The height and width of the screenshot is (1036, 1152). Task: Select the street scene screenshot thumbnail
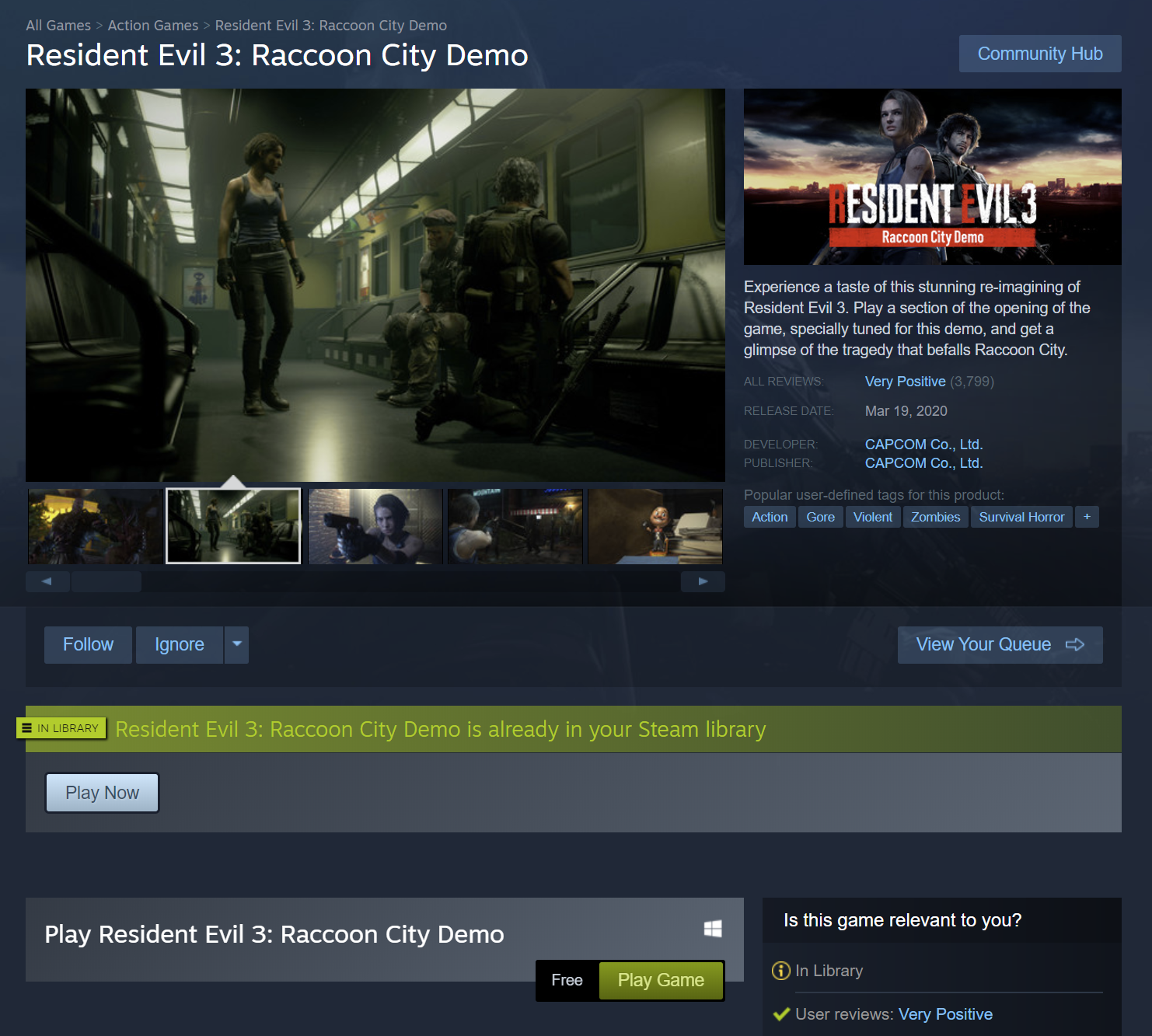(515, 526)
